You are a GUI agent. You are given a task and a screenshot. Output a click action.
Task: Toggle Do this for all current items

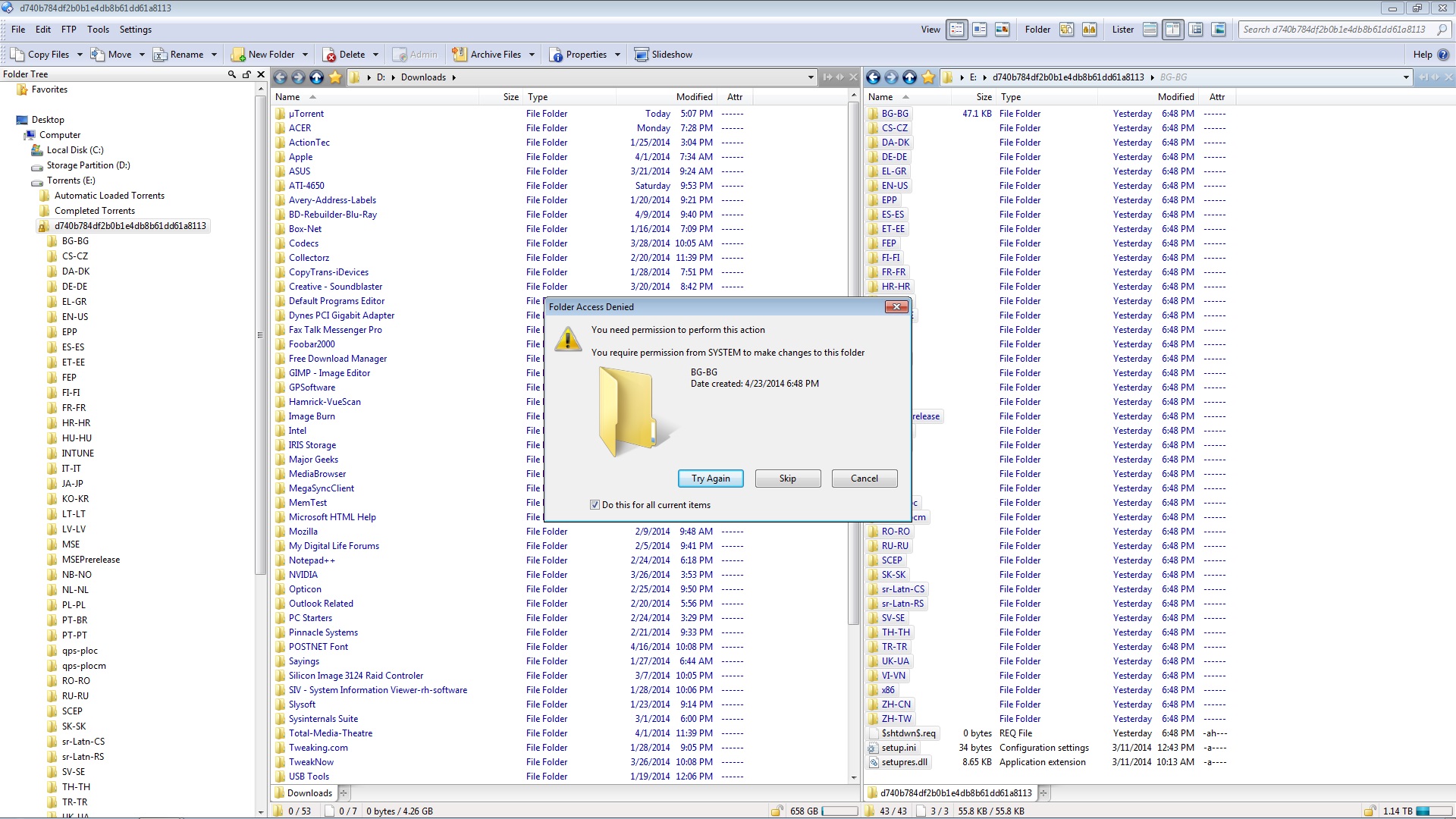(x=595, y=505)
